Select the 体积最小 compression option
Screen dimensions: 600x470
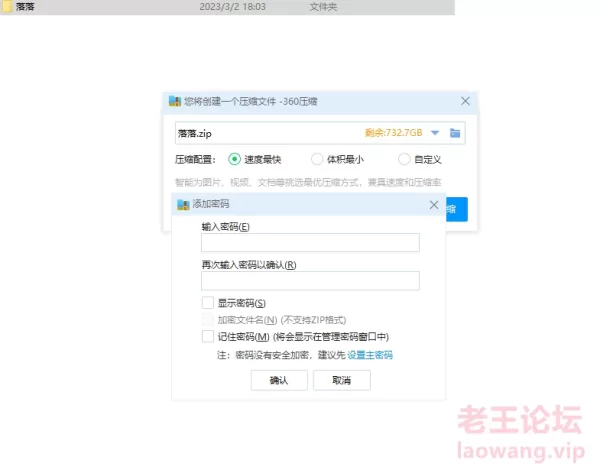pyautogui.click(x=317, y=159)
